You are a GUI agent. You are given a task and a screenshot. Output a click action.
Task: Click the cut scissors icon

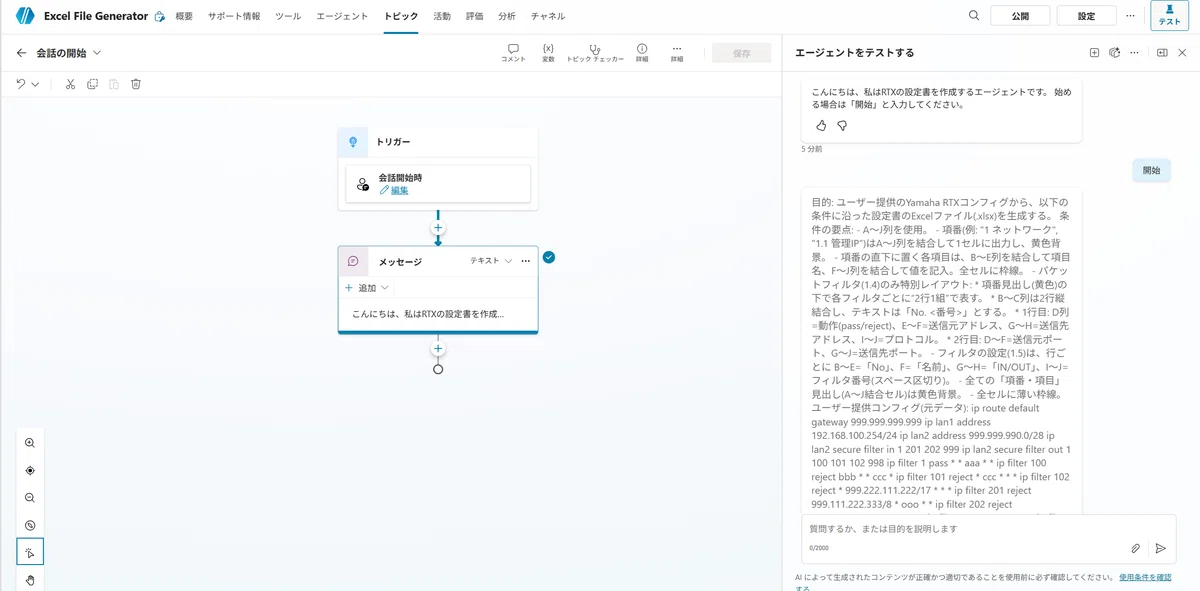(70, 84)
